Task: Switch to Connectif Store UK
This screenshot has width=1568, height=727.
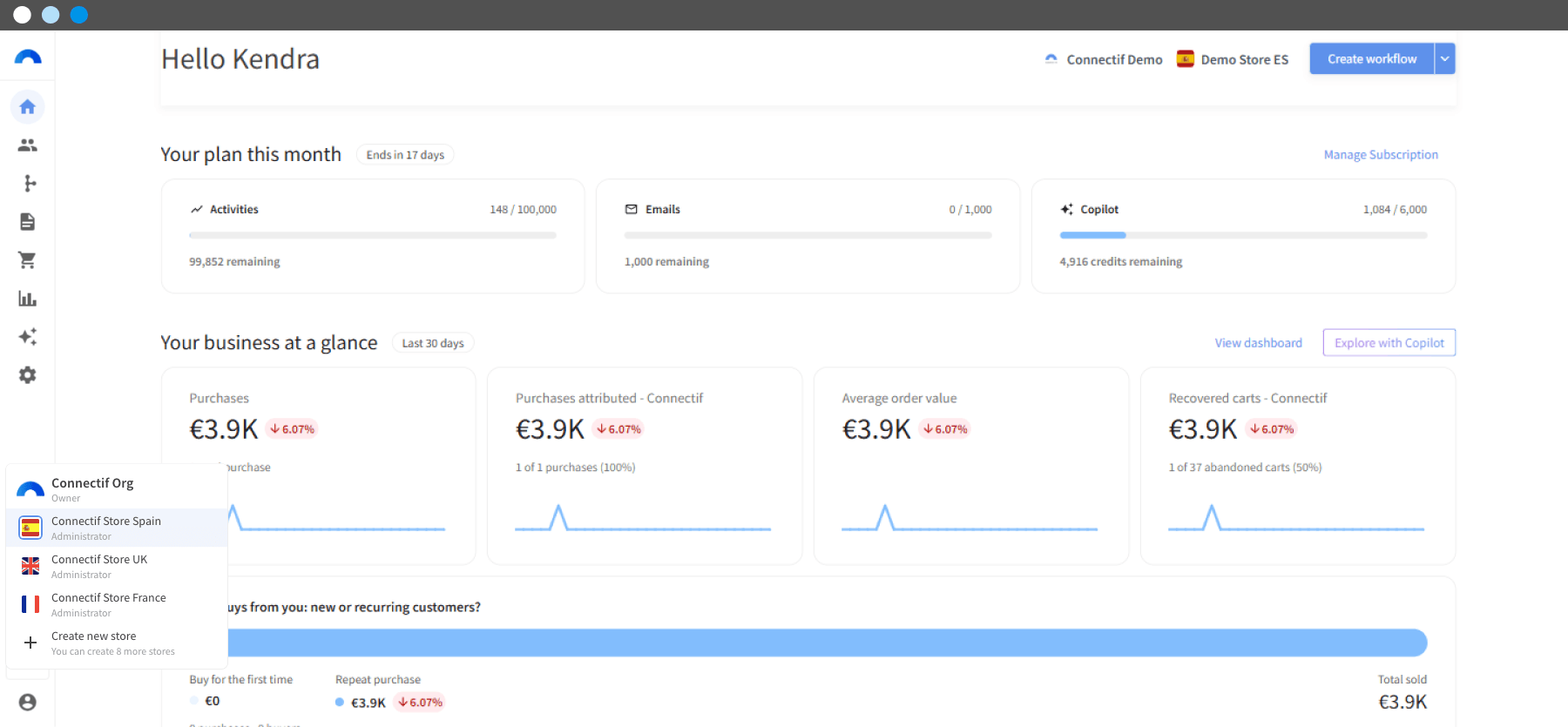Action: [117, 566]
